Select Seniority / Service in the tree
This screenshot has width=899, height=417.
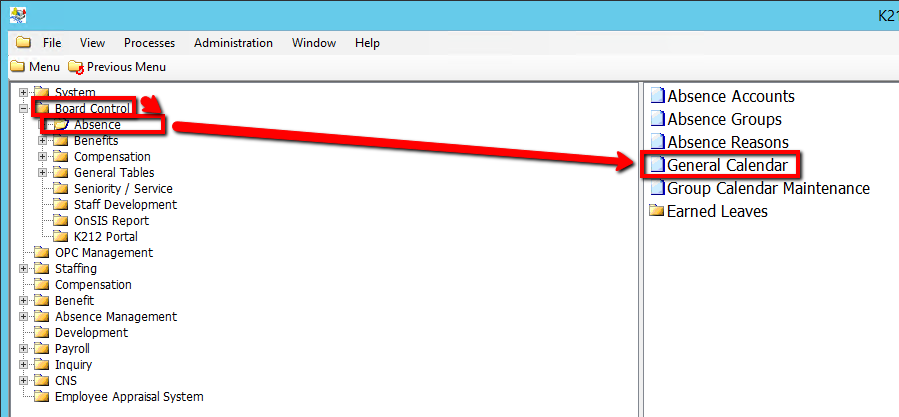[x=123, y=189]
